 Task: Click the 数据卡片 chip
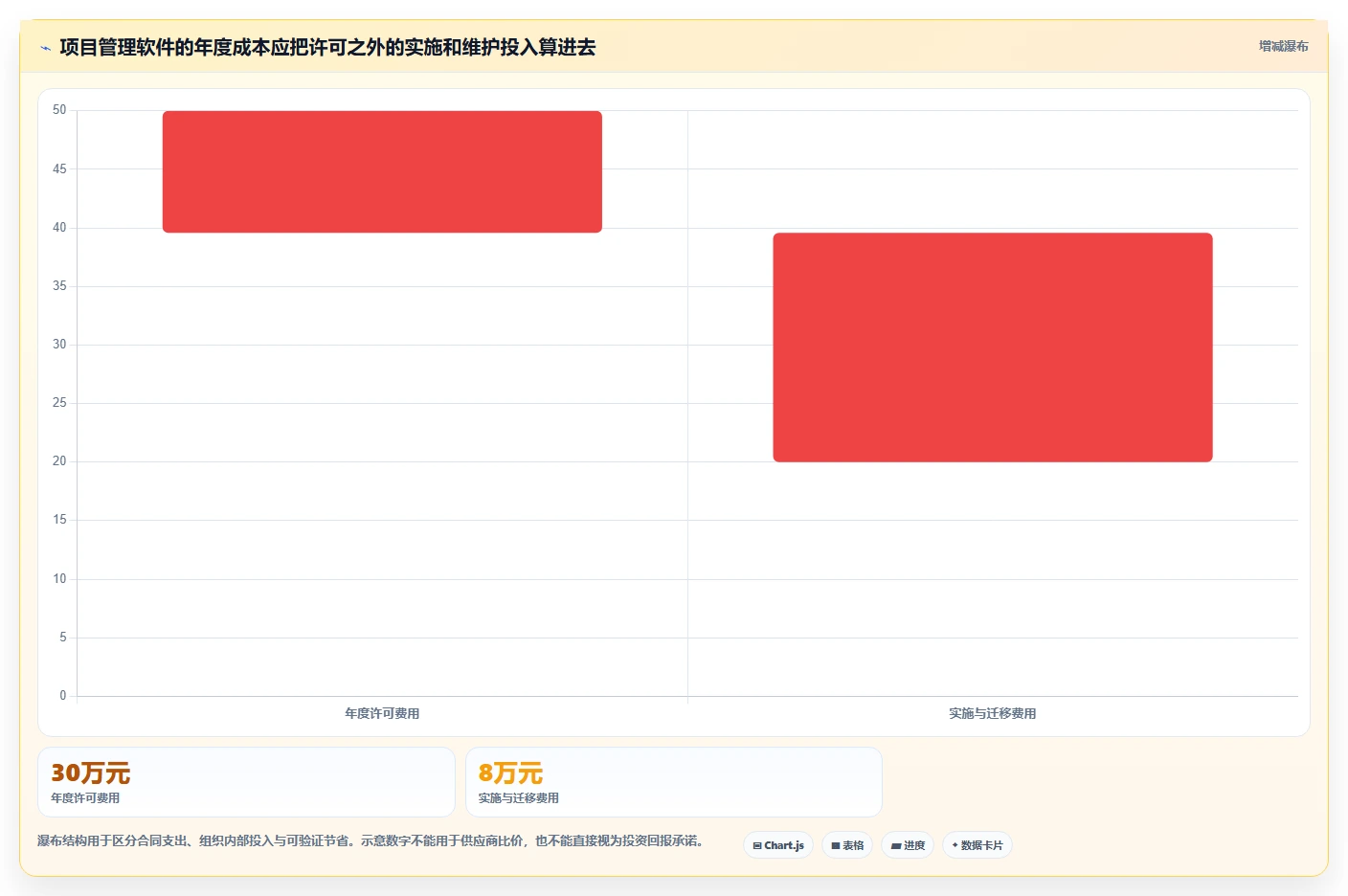[977, 845]
